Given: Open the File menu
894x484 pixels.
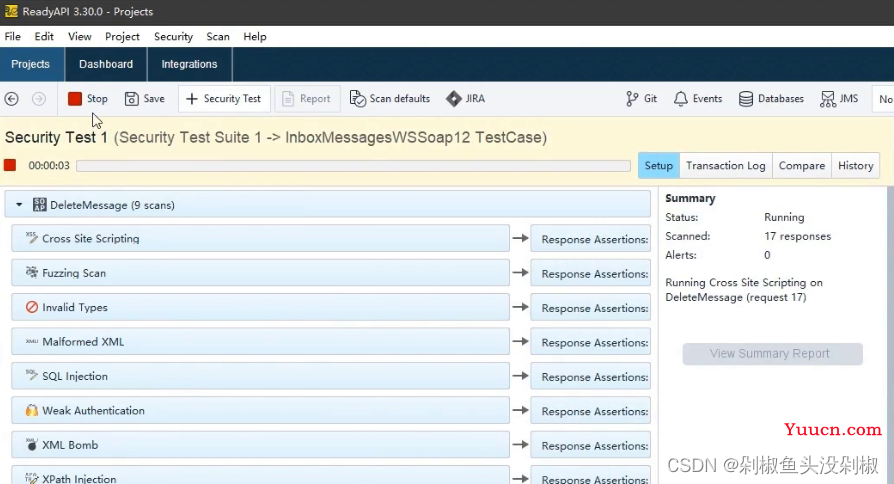Looking at the screenshot, I should 13,36.
